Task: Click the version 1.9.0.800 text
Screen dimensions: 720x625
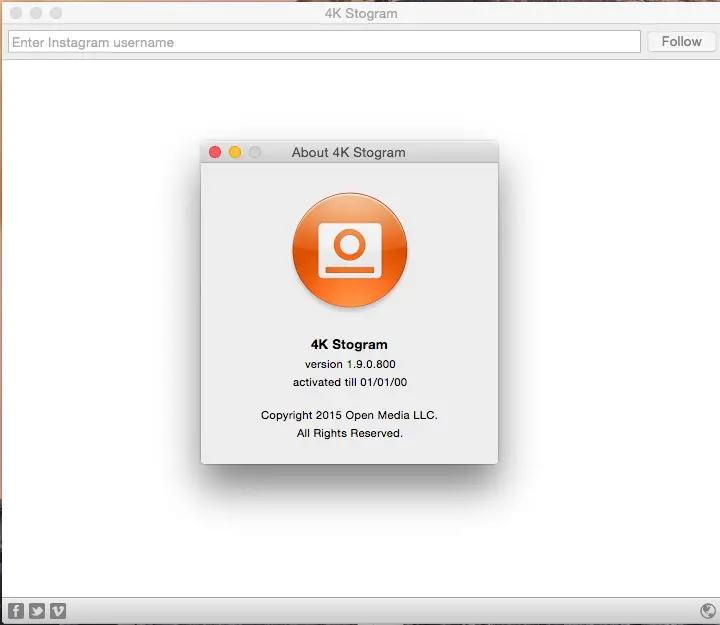Action: [350, 364]
